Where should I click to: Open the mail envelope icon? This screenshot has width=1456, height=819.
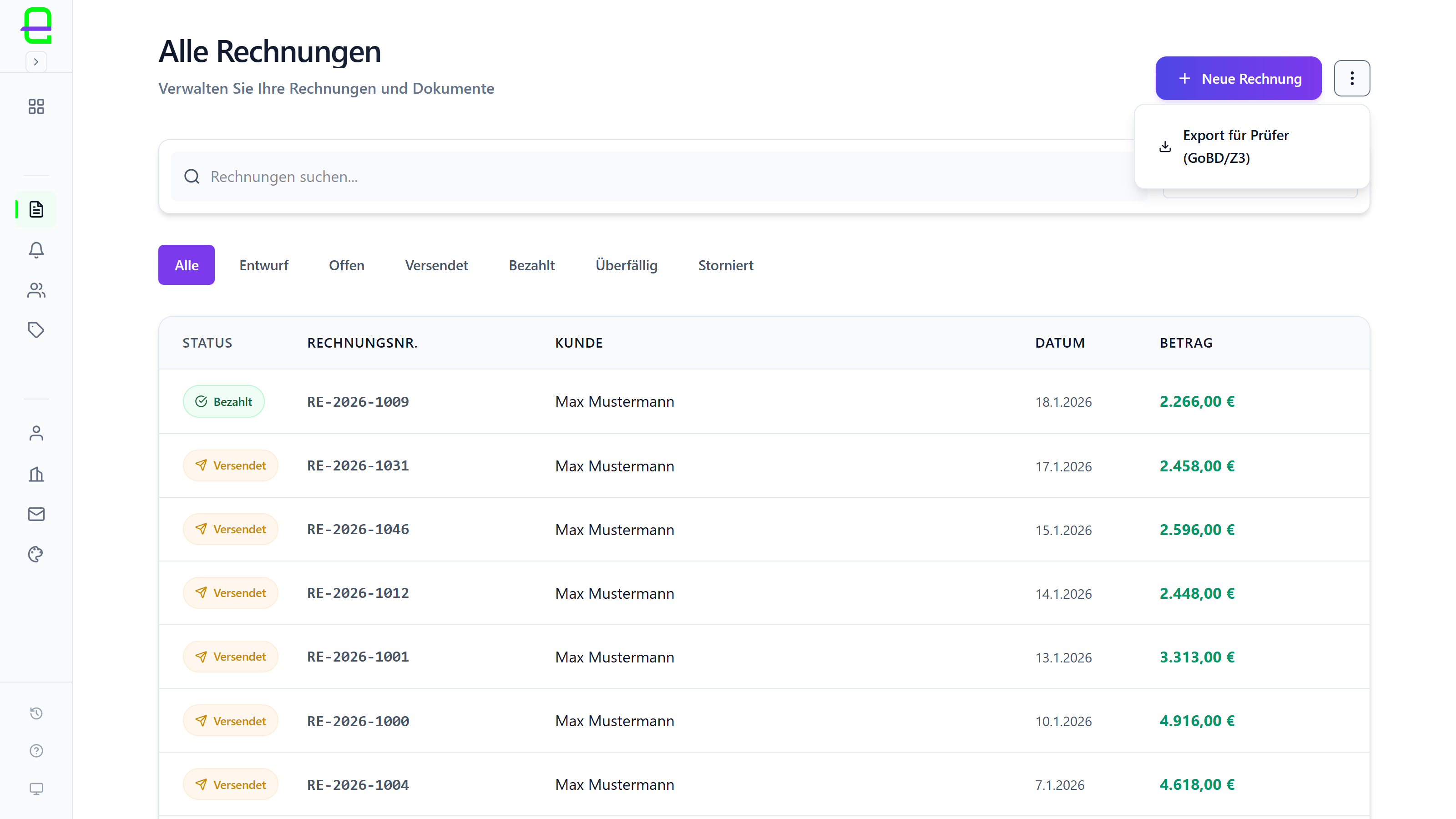coord(36,514)
